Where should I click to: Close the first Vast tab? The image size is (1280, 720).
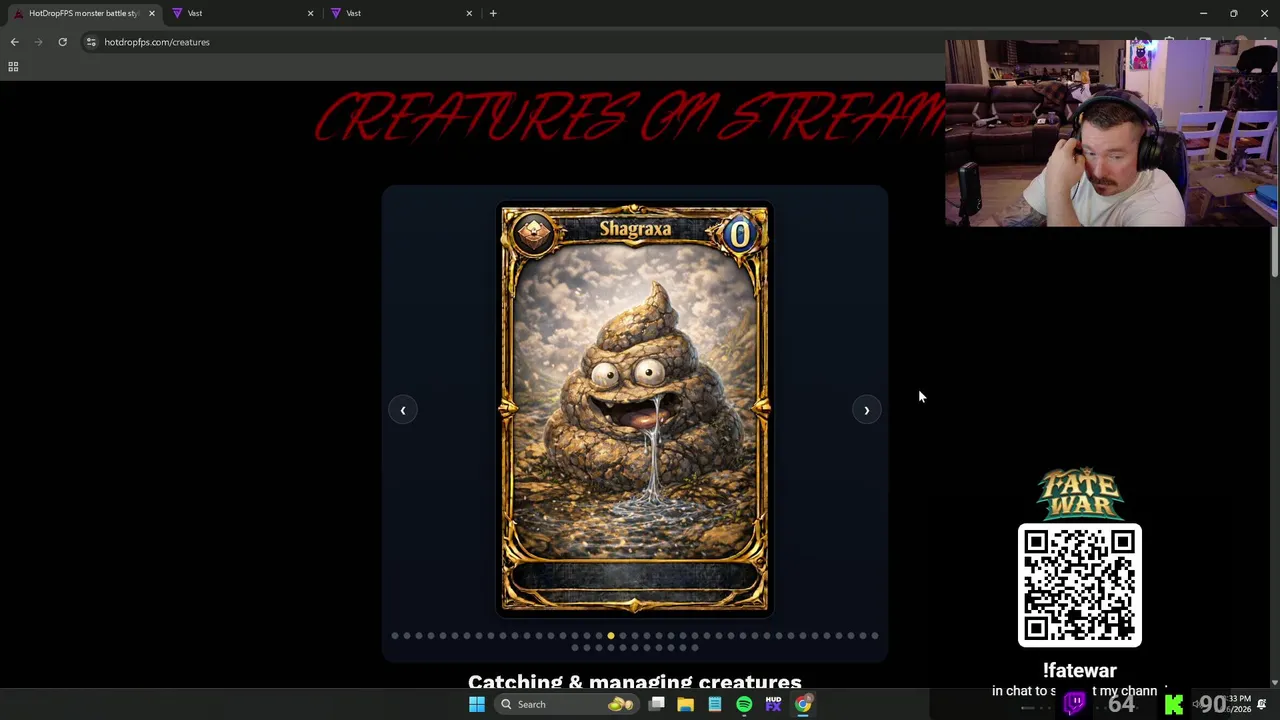point(310,13)
